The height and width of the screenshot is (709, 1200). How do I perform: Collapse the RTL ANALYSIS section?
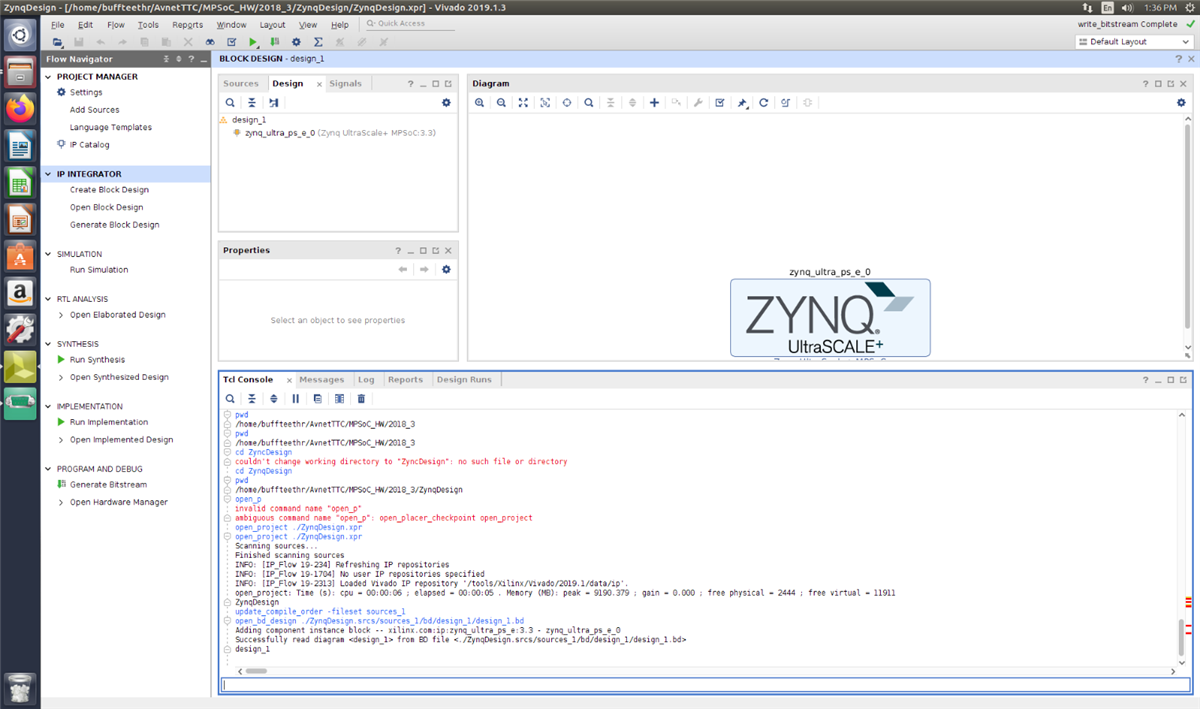click(50, 299)
